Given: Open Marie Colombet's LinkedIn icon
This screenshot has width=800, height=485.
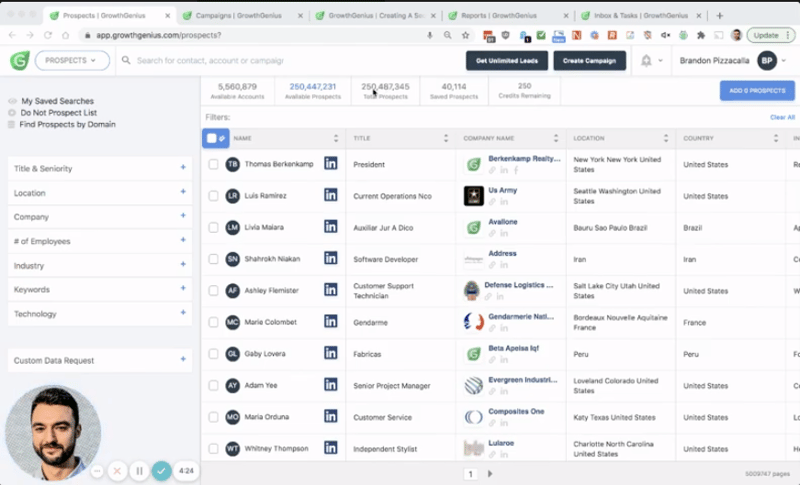Looking at the screenshot, I should [x=331, y=321].
